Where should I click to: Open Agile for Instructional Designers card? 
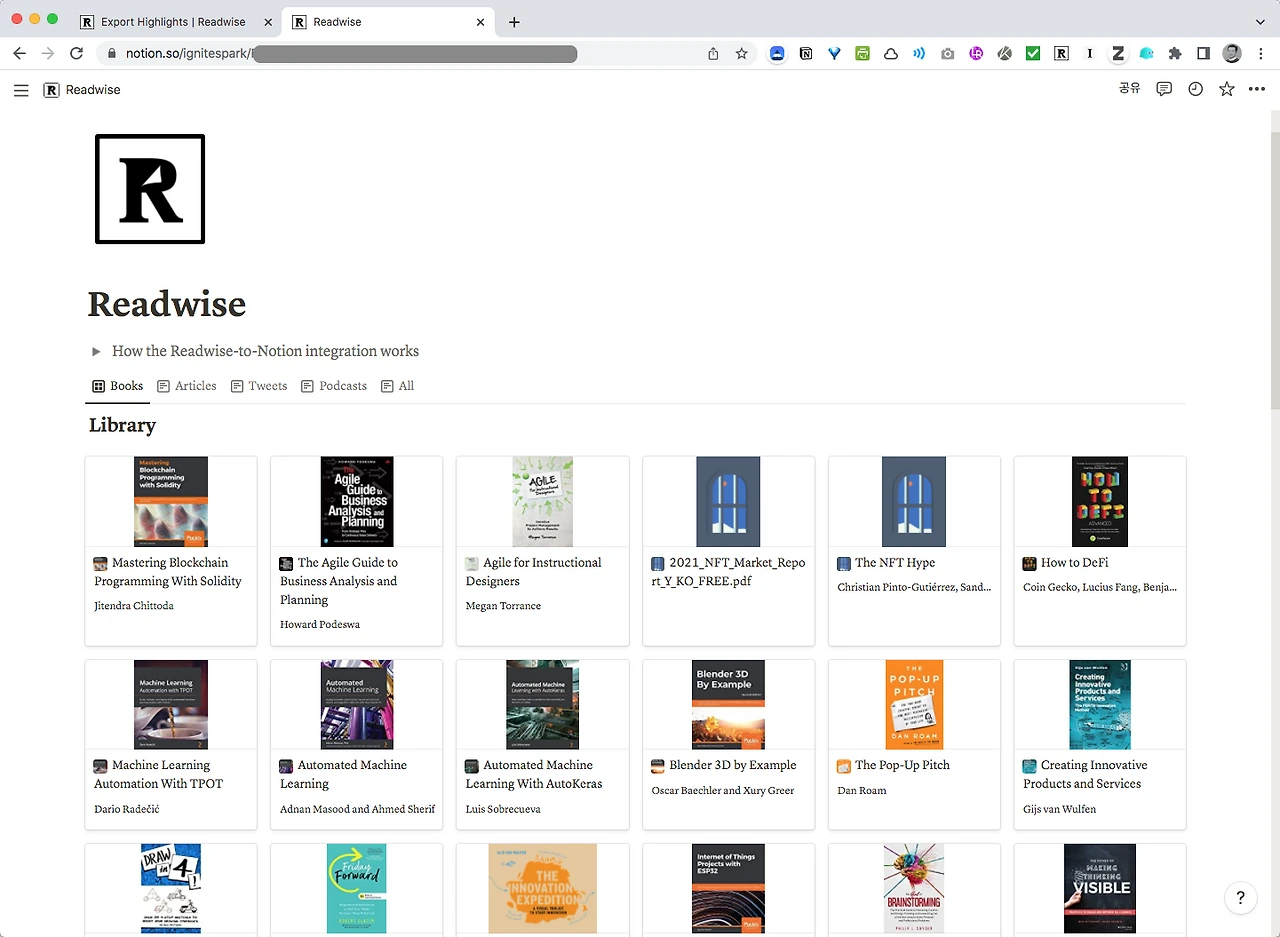[543, 551]
